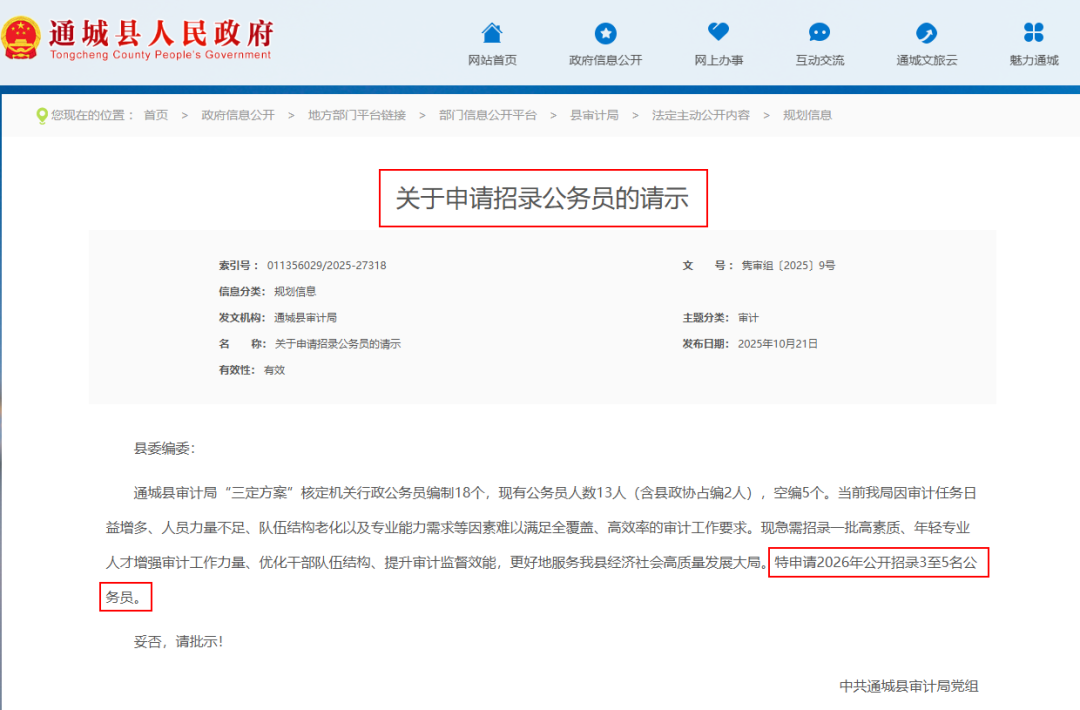Screen dimensions: 1080x710
Task: Go to 首页 in the breadcrumb
Action: (156, 115)
